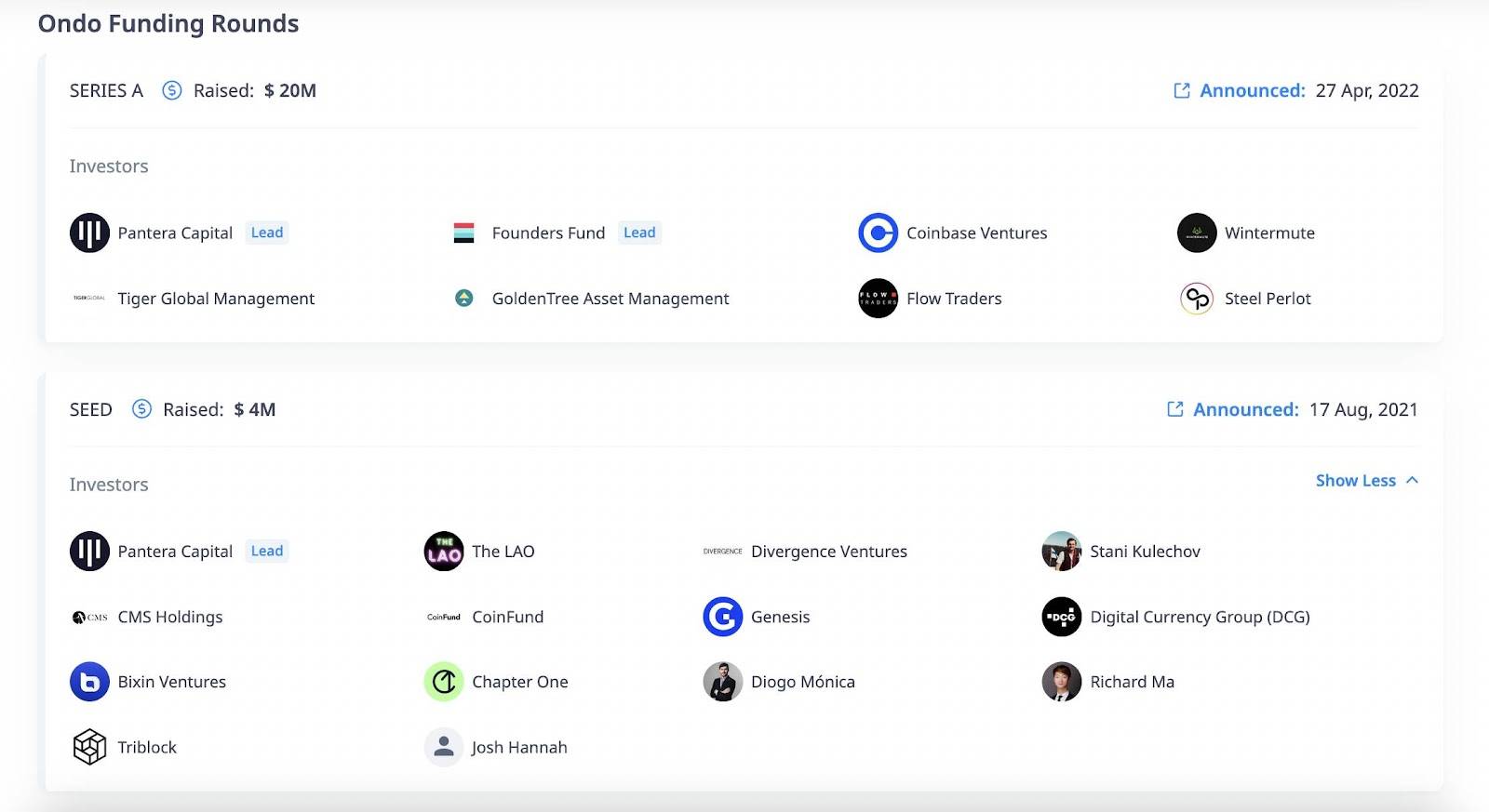Open the Series A Announced link
The height and width of the screenshot is (812, 1489).
tap(1253, 90)
